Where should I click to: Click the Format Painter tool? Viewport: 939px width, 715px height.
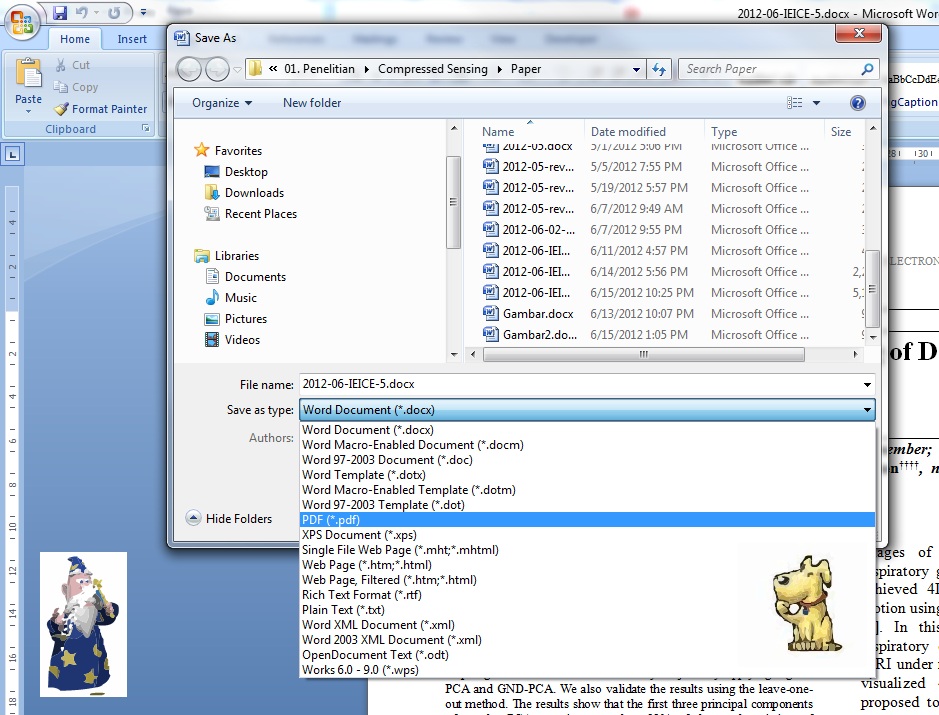(x=101, y=109)
